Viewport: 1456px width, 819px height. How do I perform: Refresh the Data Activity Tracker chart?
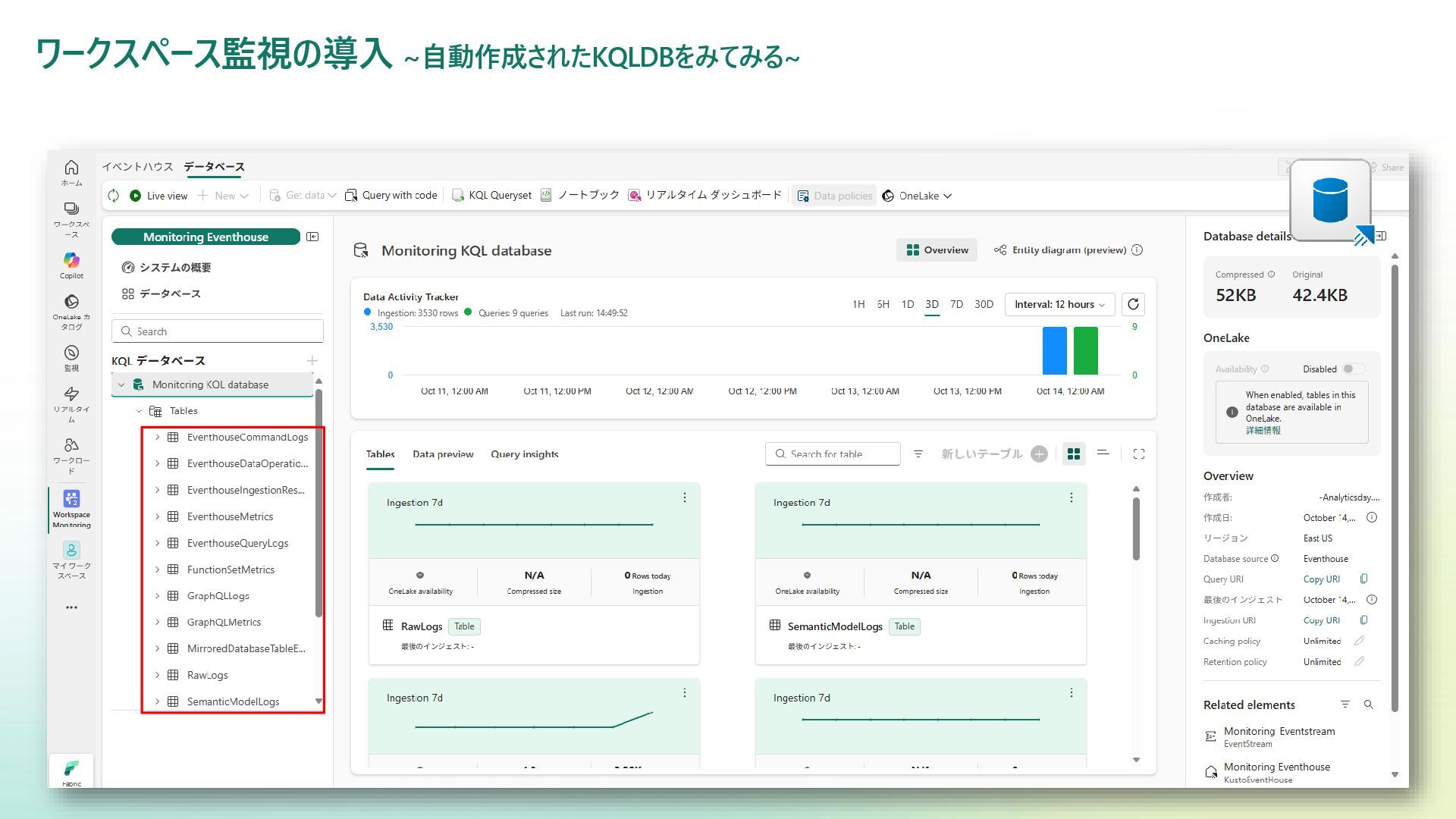[1132, 304]
